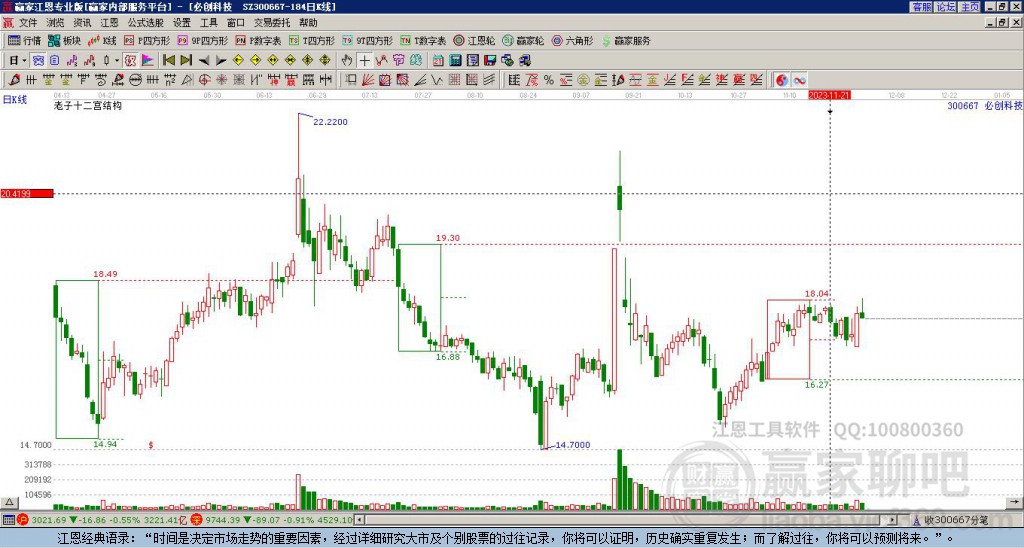Click the 客服 customer service button
The height and width of the screenshot is (548, 1024).
921,7
